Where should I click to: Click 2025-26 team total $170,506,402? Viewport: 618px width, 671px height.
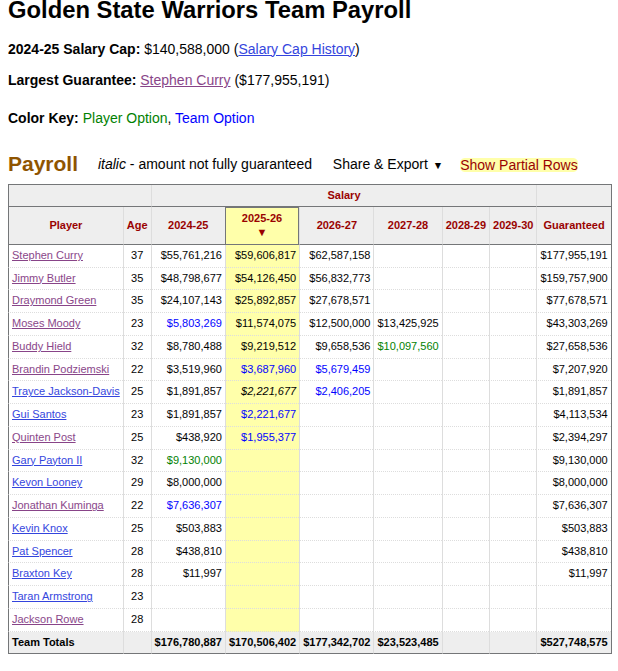[262, 642]
